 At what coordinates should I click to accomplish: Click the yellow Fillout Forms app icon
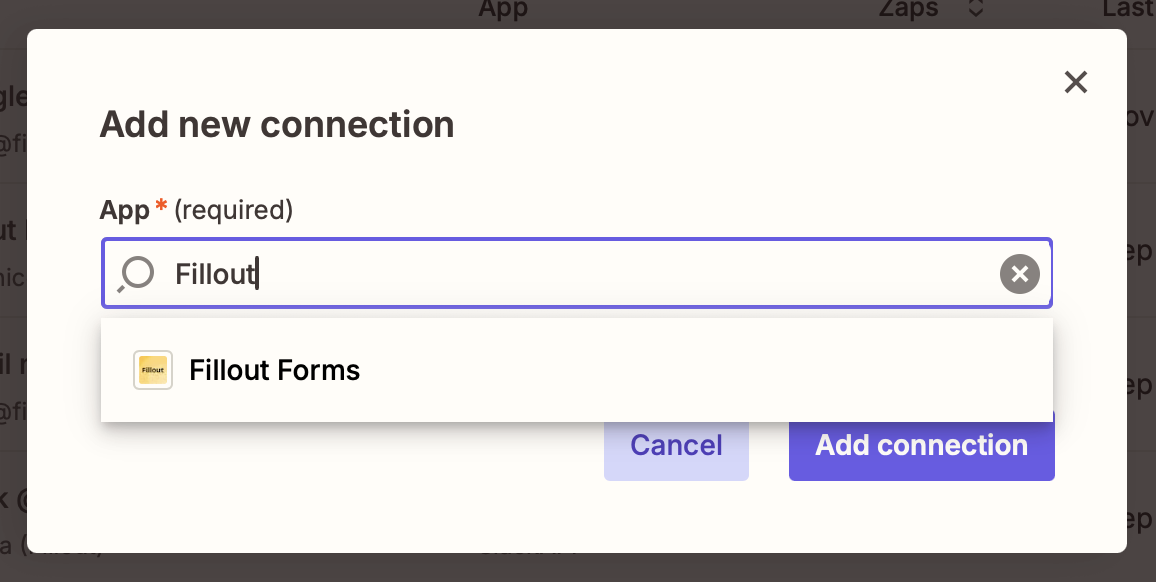click(152, 370)
